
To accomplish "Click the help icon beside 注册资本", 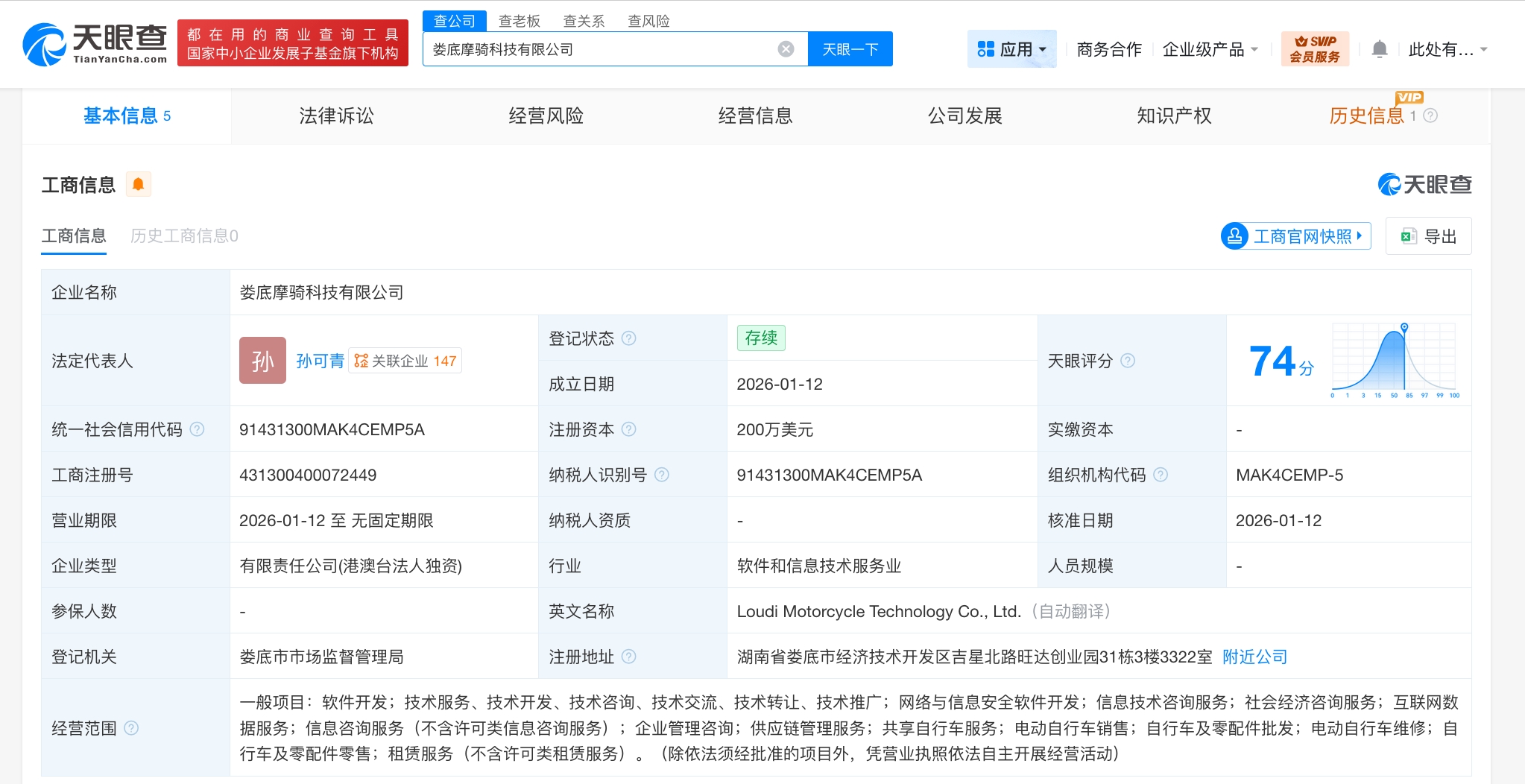I will [x=630, y=429].
